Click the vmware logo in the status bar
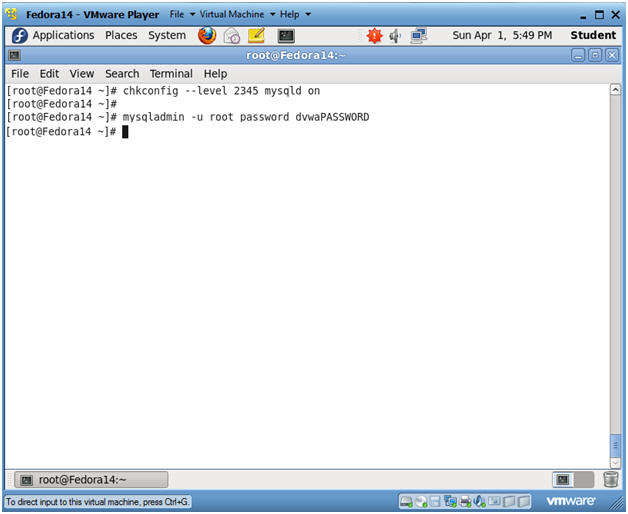The width and height of the screenshot is (628, 514). point(570,501)
